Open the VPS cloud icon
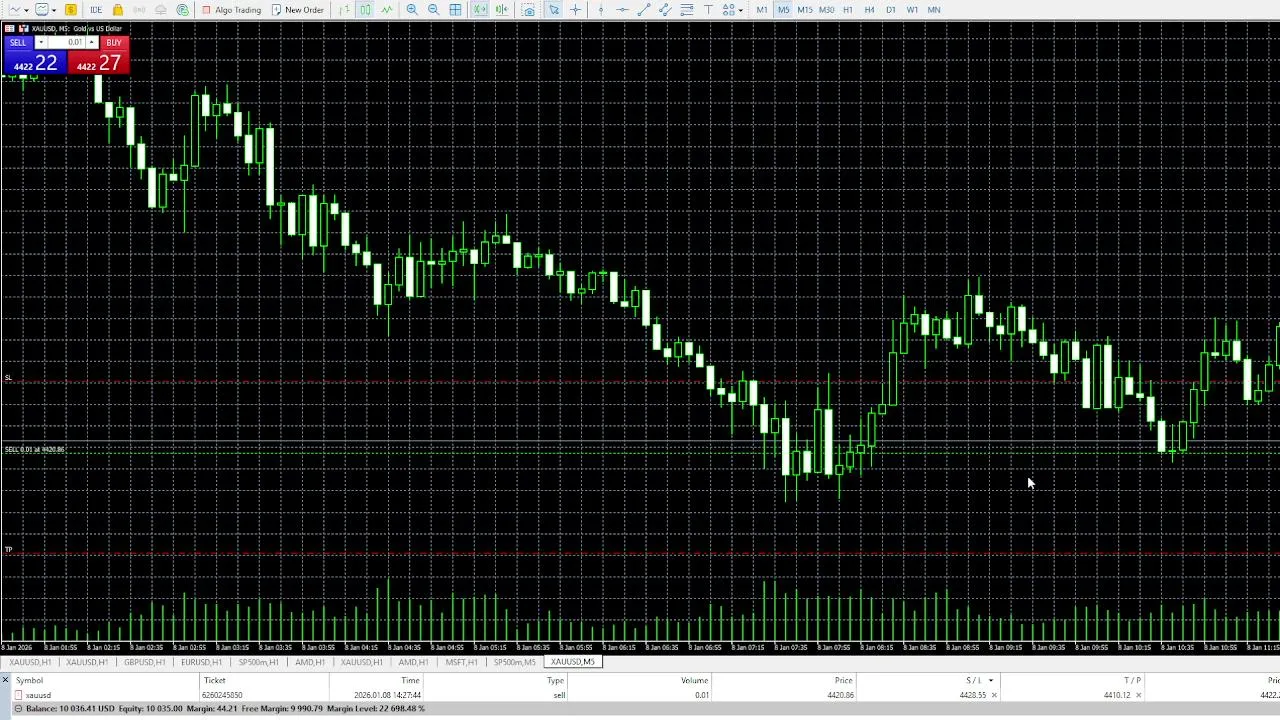Viewport: 1280px width, 720px height. [x=161, y=10]
